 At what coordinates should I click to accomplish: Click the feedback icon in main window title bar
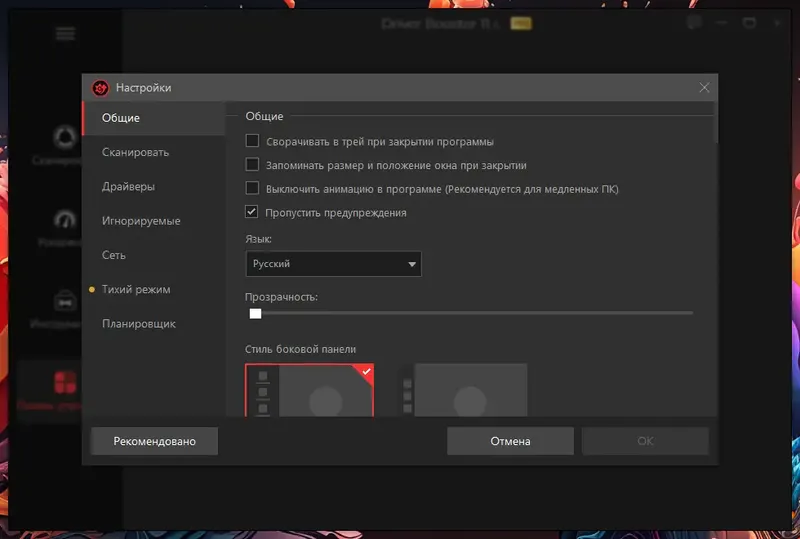694,22
